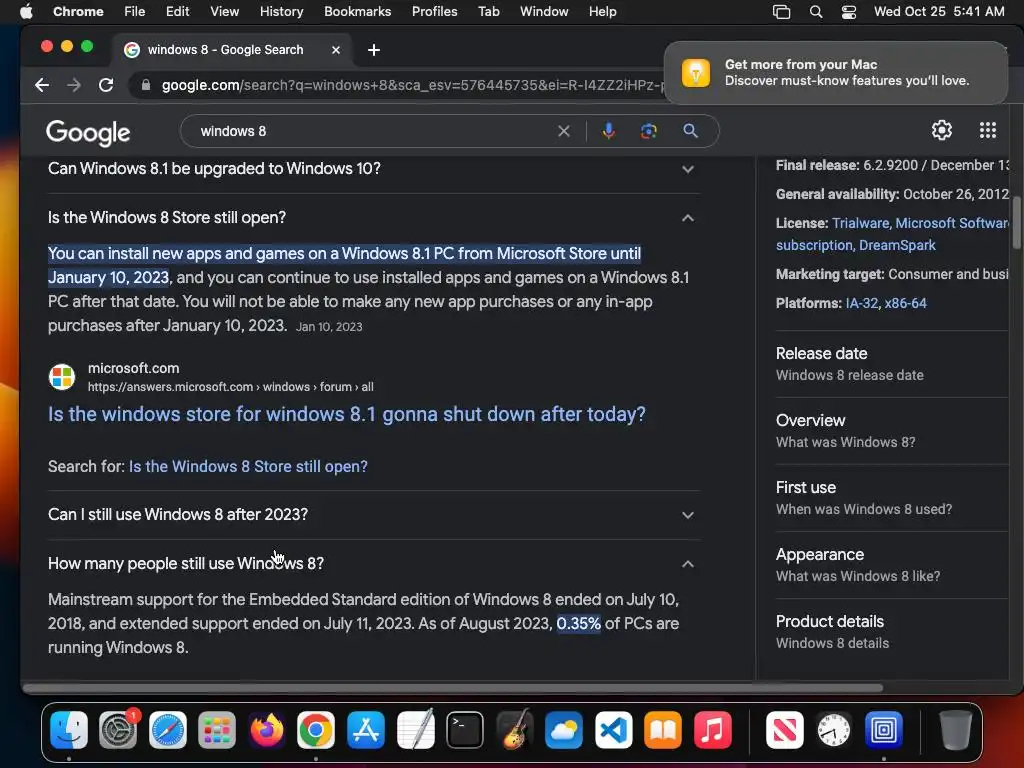Open Books app from the dock
Screen dimensions: 1024x768
pos(663,729)
